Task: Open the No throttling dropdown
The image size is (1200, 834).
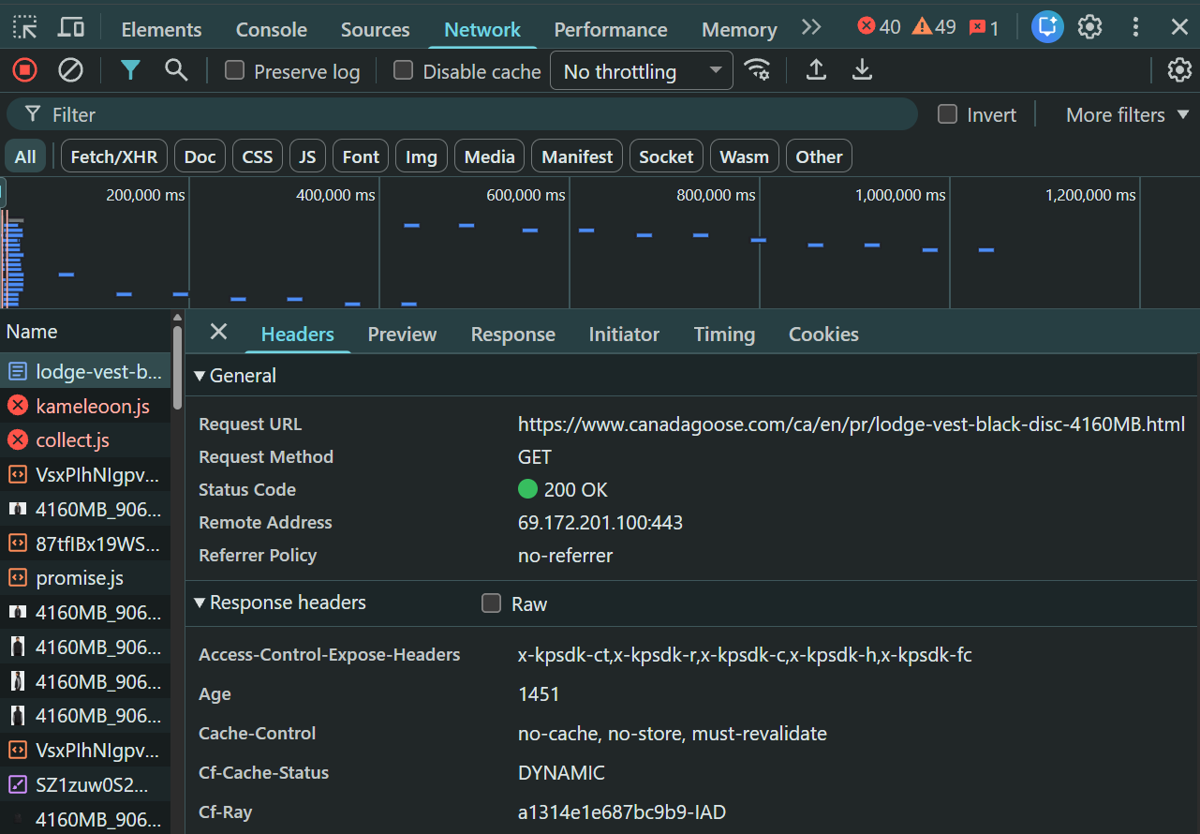Action: click(x=641, y=71)
